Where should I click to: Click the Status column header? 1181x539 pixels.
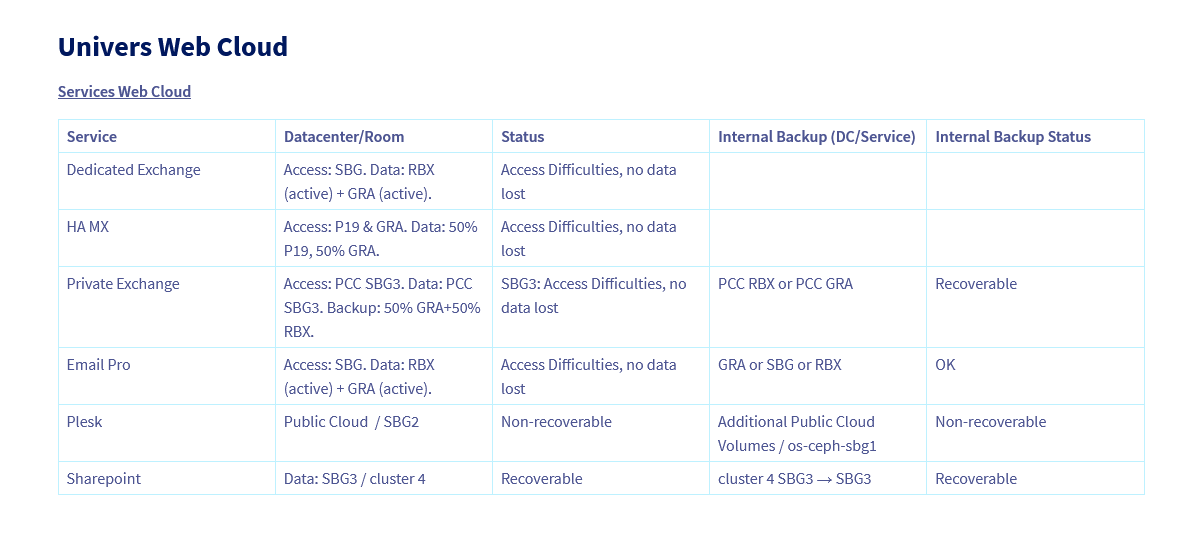point(522,136)
